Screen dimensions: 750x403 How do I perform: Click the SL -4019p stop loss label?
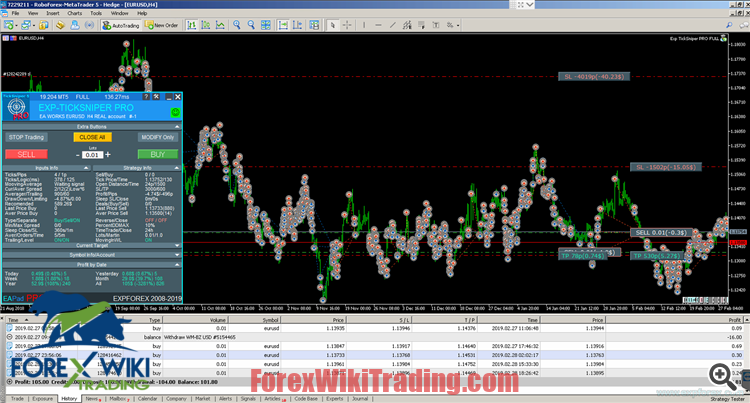click(594, 76)
